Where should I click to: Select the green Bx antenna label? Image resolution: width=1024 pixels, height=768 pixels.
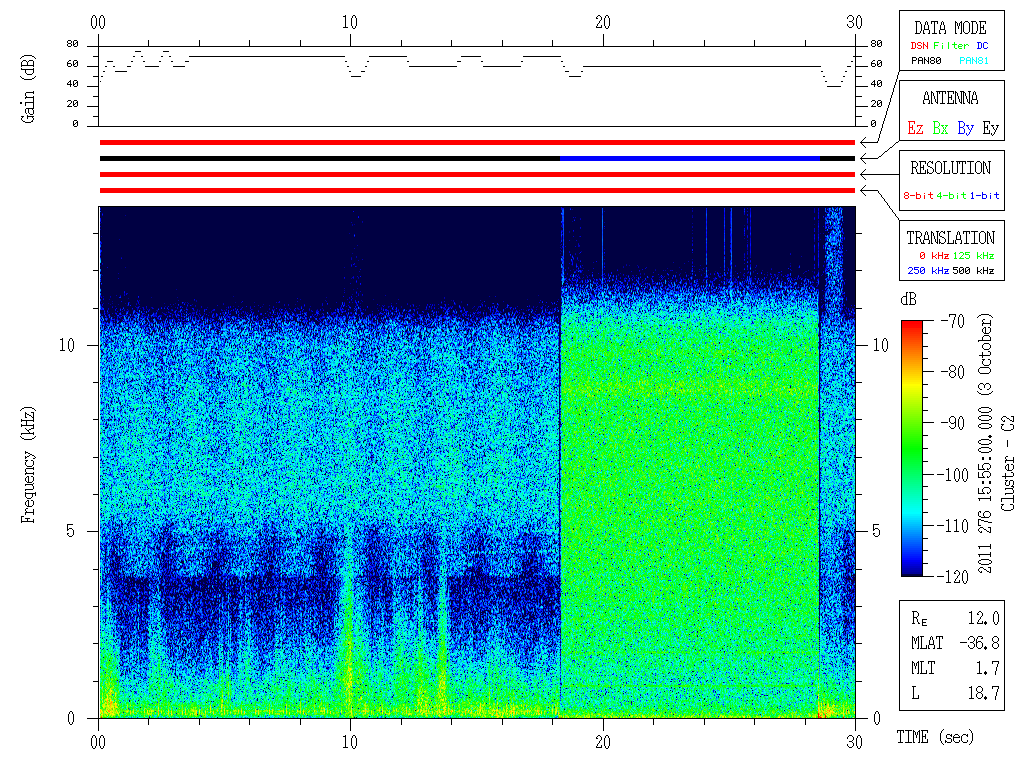(x=940, y=128)
